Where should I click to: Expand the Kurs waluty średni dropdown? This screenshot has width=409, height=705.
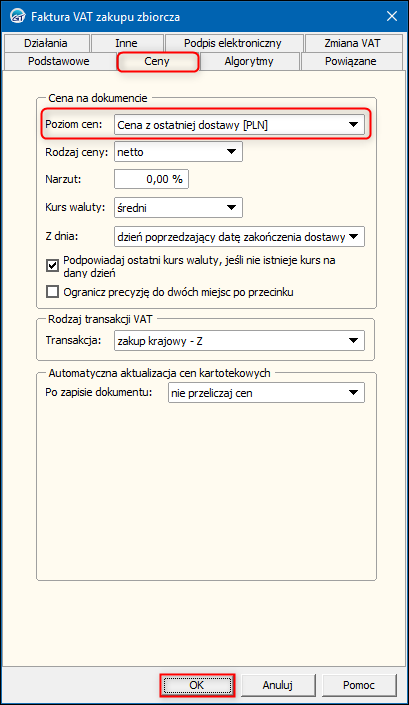pos(178,208)
